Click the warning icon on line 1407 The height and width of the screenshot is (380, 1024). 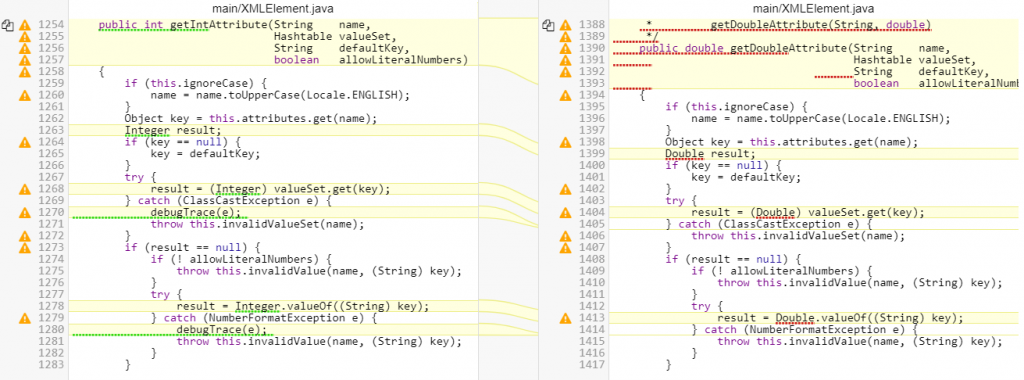(x=566, y=248)
